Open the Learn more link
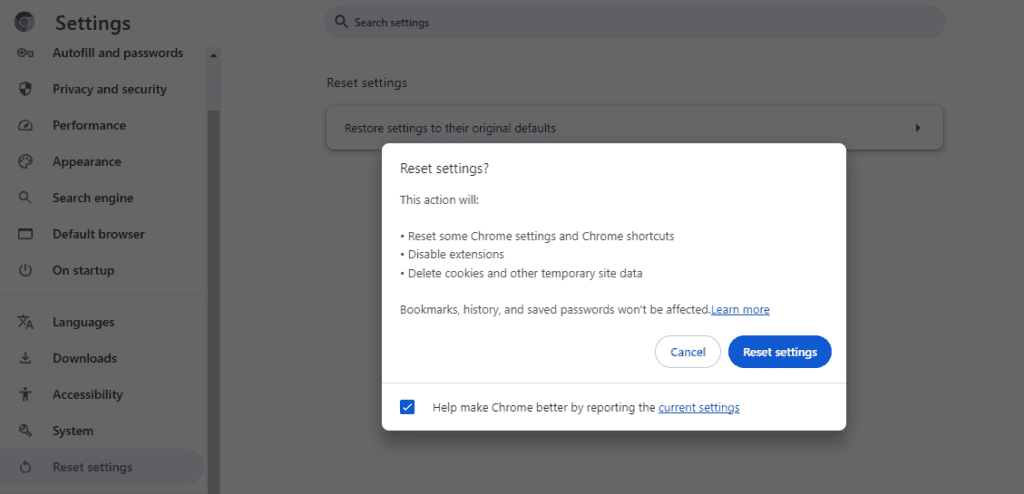1024x494 pixels. pyautogui.click(x=740, y=310)
